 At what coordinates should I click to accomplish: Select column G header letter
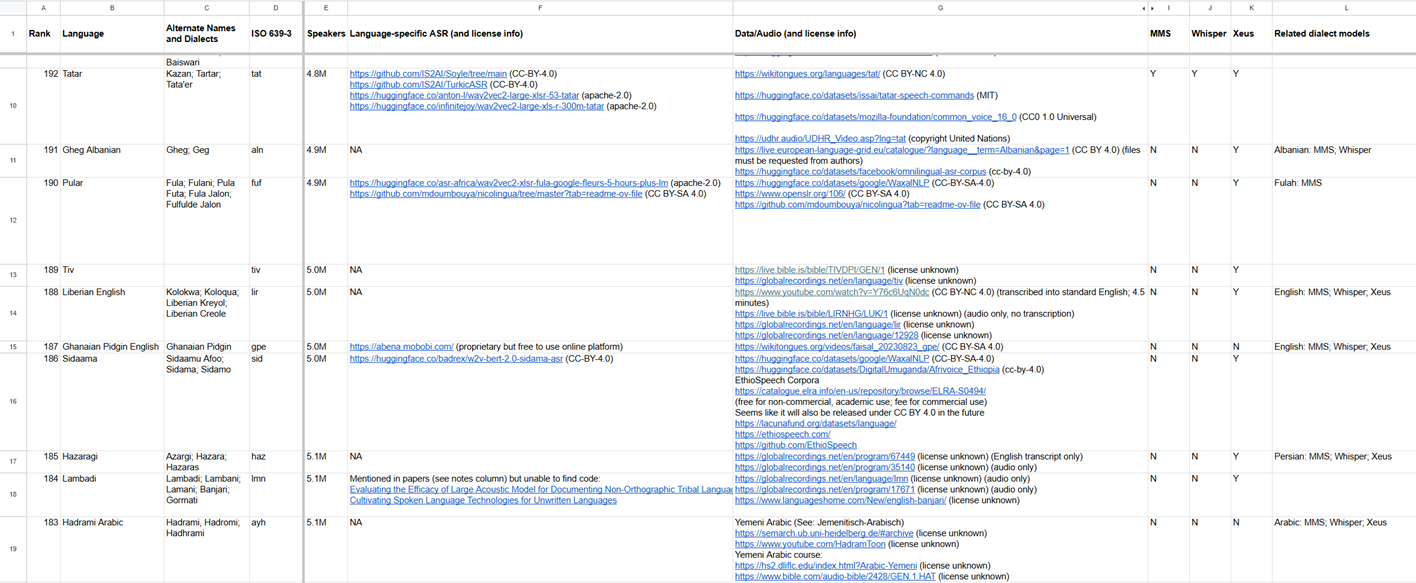pyautogui.click(x=940, y=8)
